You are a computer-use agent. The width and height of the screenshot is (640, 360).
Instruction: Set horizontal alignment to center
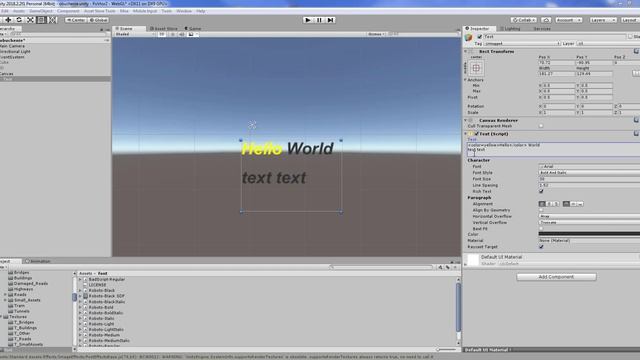pyautogui.click(x=549, y=204)
